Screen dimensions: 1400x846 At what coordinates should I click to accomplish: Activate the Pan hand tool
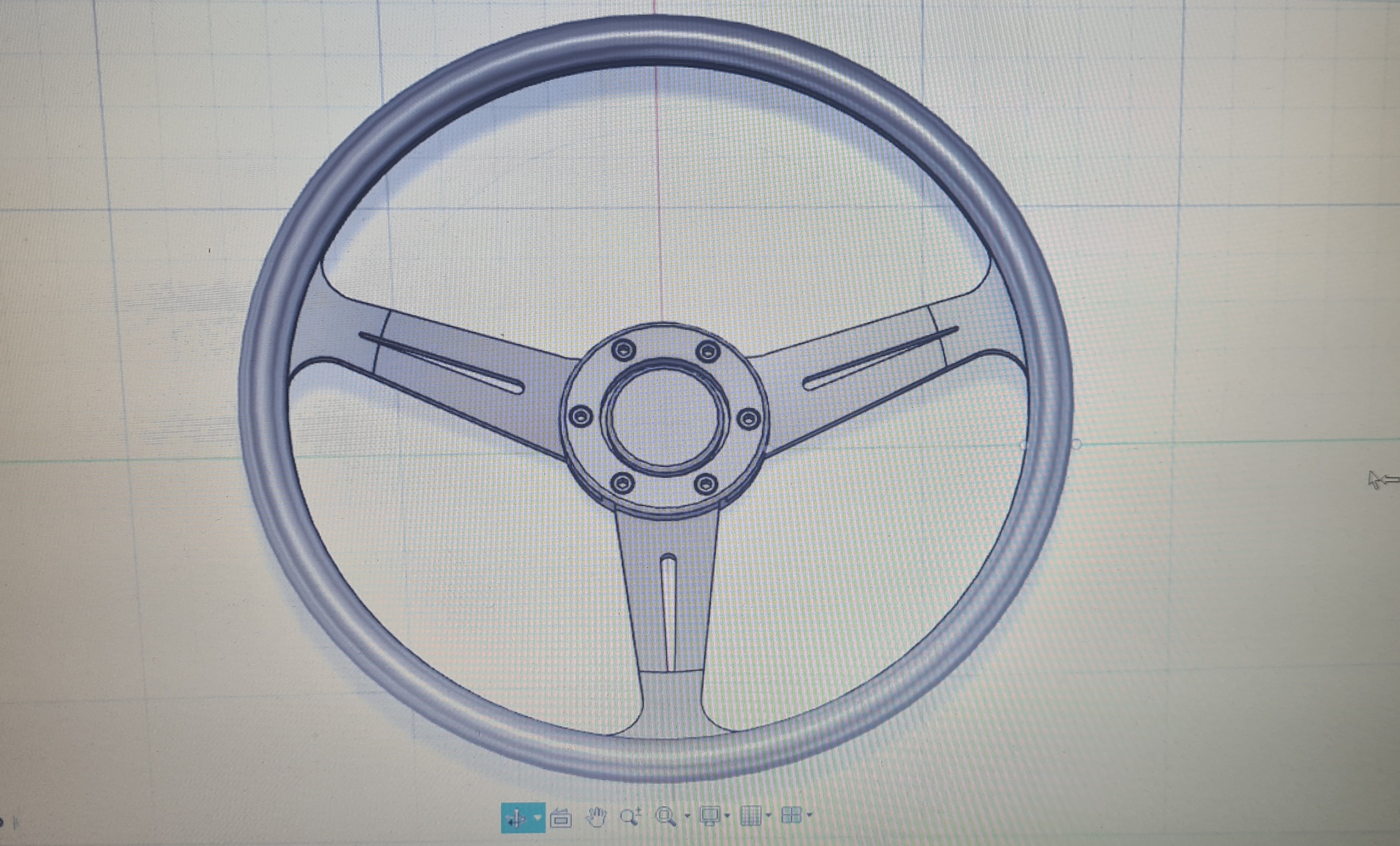point(596,817)
